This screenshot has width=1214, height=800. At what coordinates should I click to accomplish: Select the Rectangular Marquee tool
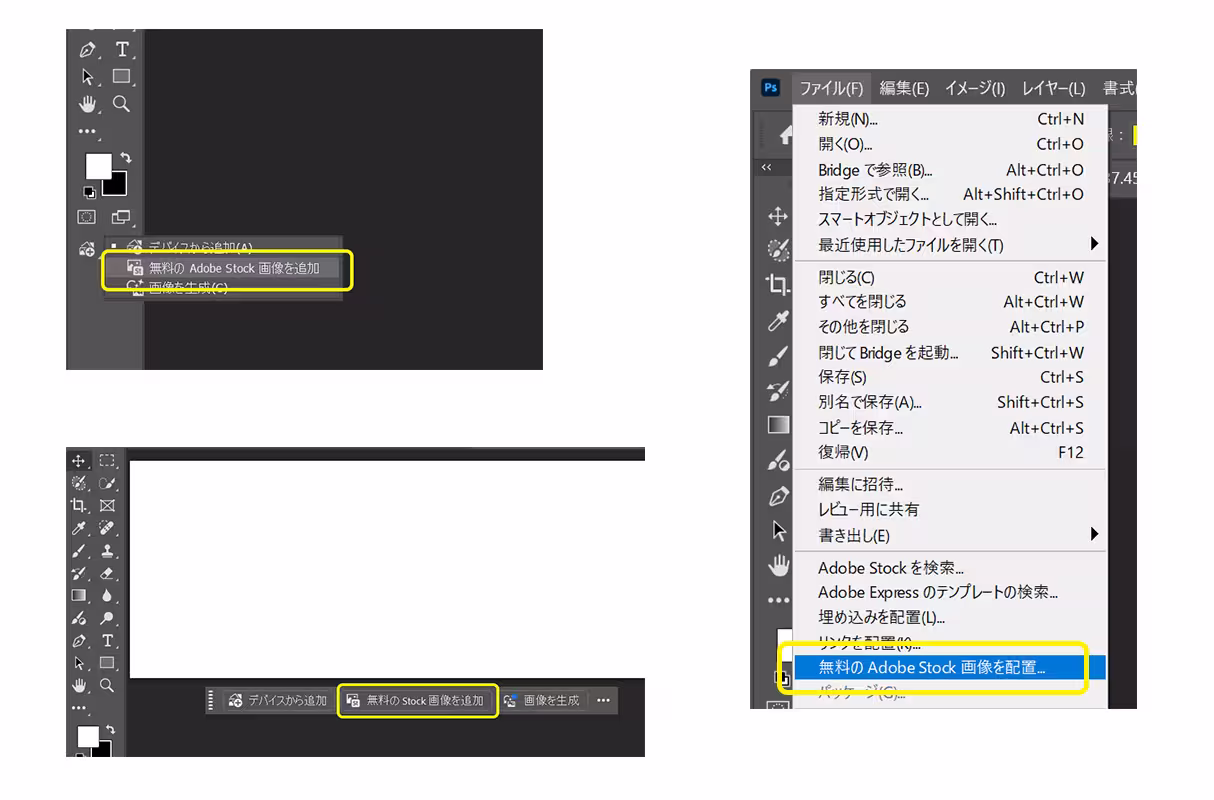pyautogui.click(x=107, y=461)
